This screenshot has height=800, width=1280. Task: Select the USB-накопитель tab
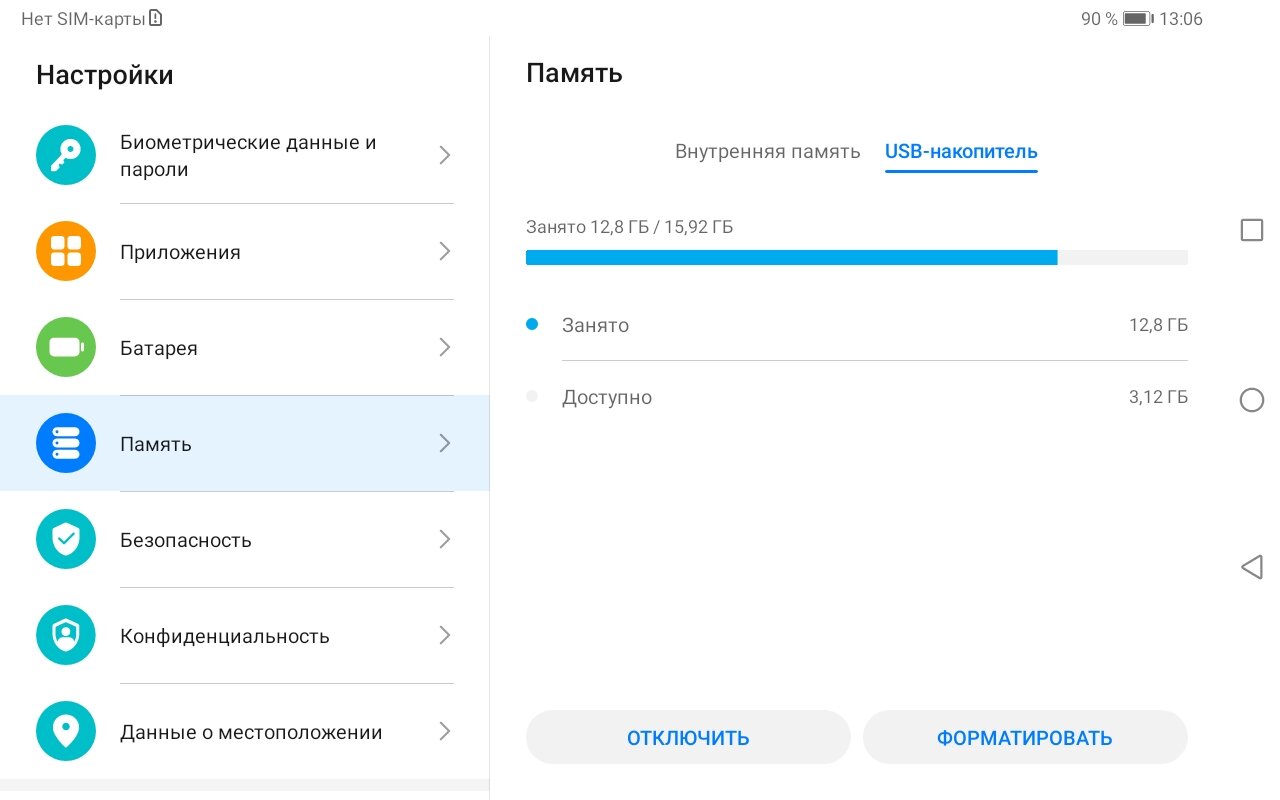[x=961, y=152]
